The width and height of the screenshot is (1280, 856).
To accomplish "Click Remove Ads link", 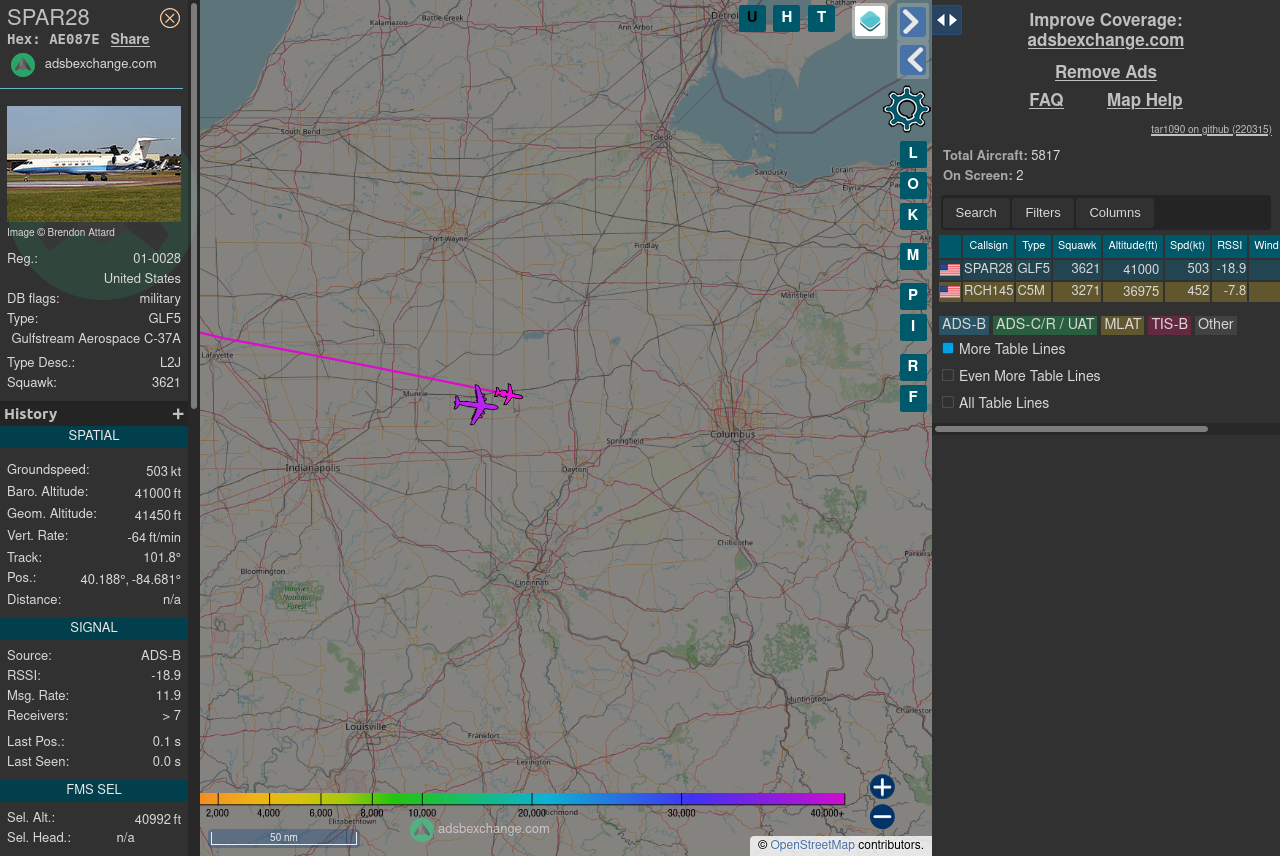I will click(1106, 73).
